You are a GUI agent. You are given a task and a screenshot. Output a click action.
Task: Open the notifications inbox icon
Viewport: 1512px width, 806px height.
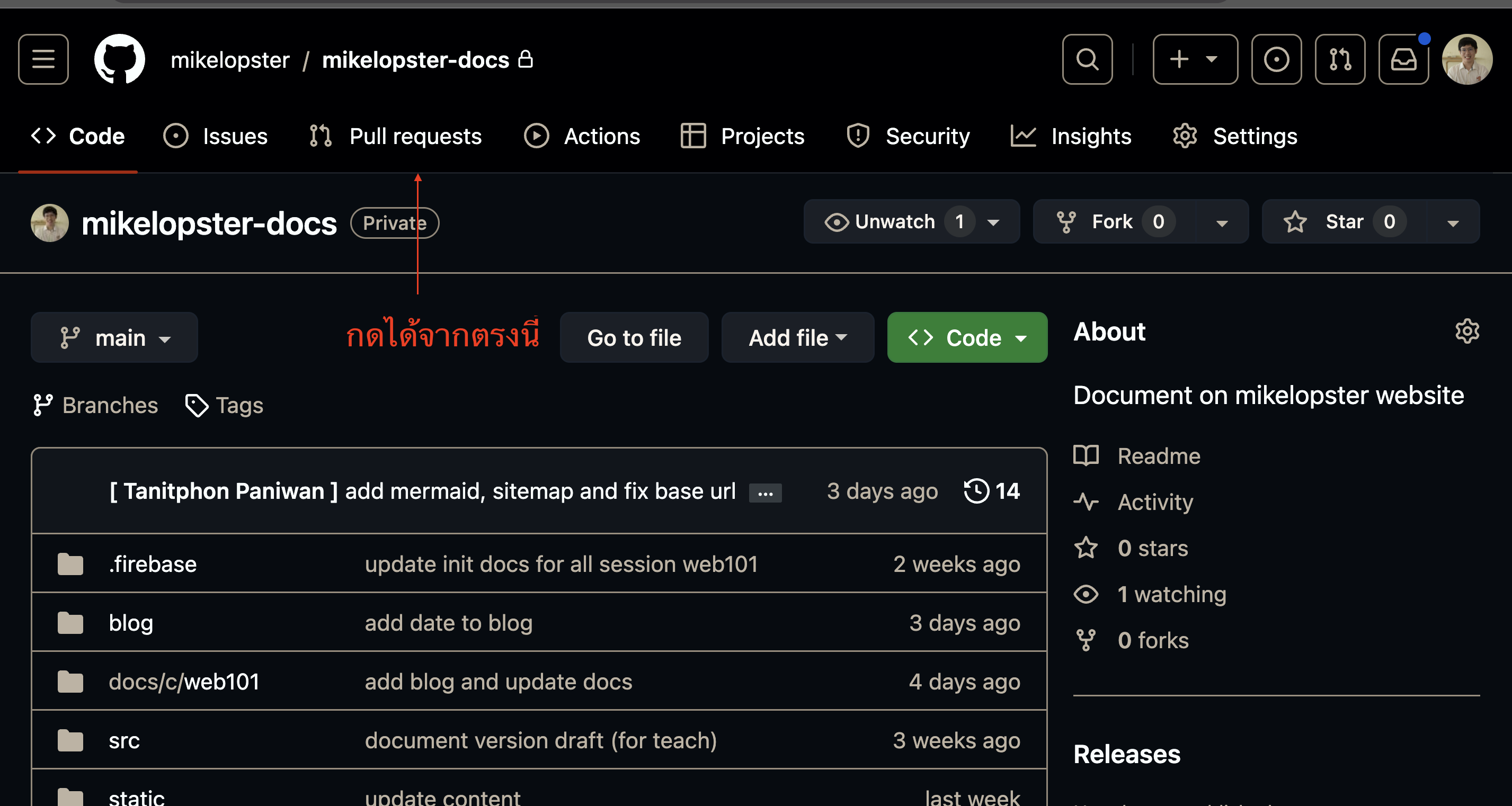(1403, 59)
